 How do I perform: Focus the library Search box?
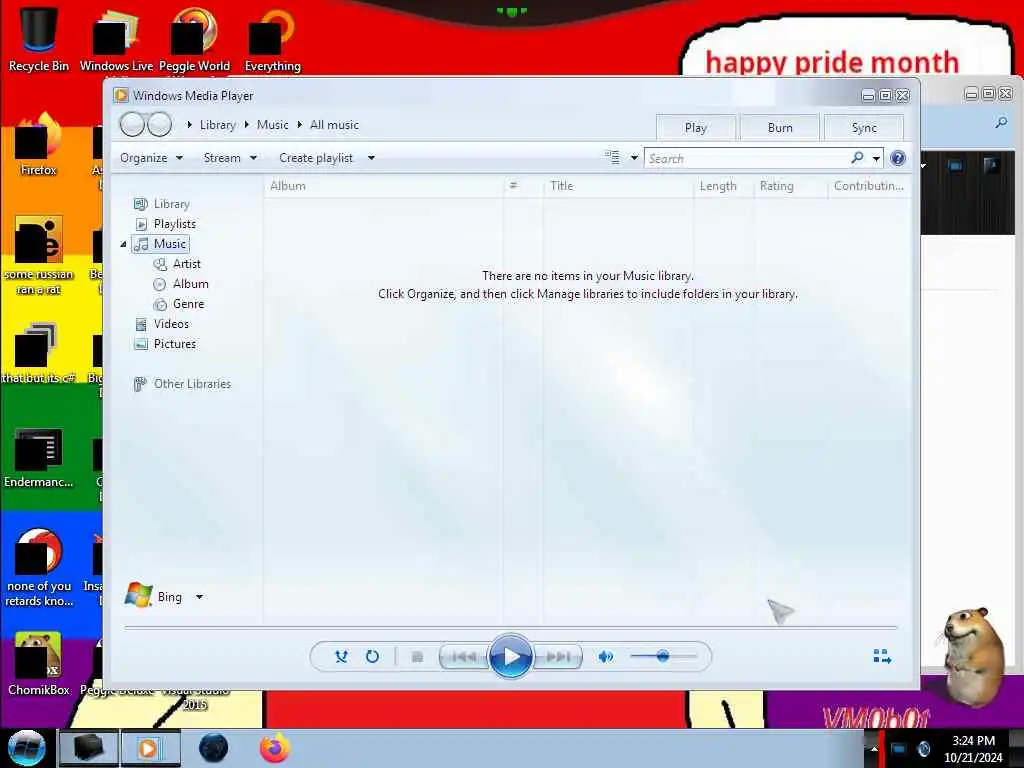click(x=746, y=158)
